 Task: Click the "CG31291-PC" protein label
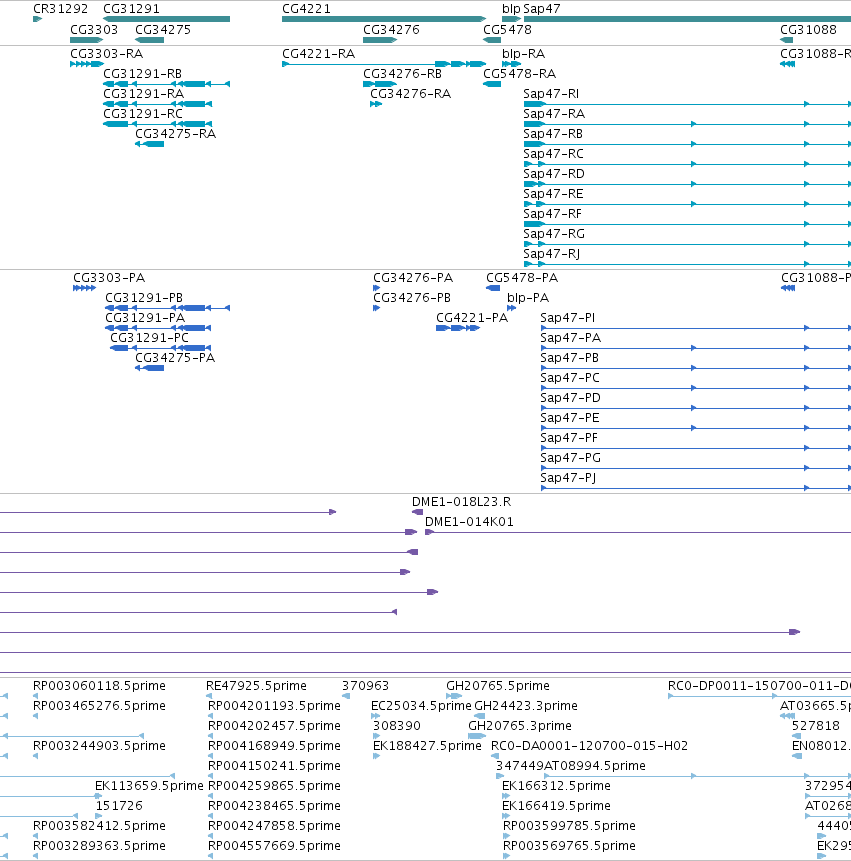click(x=149, y=338)
